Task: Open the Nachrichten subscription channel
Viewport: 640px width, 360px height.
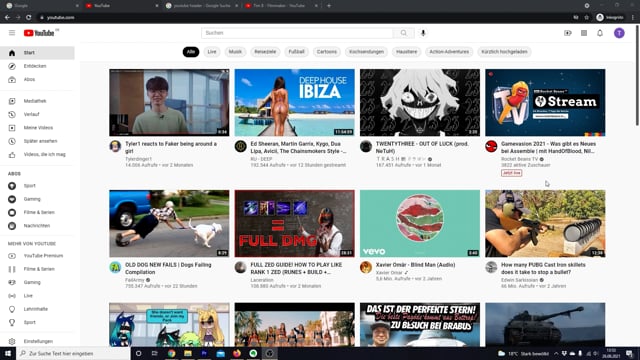Action: 37,226
